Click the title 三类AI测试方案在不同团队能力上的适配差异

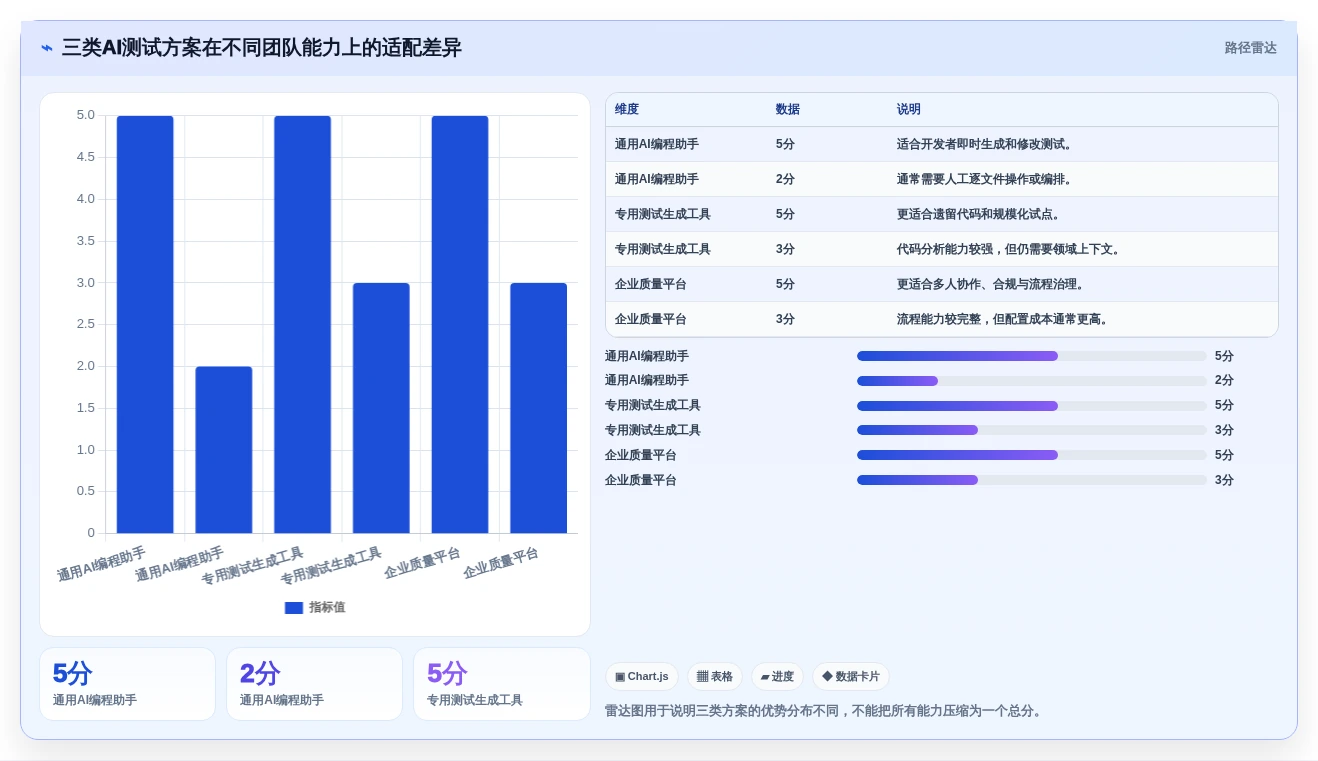click(262, 48)
